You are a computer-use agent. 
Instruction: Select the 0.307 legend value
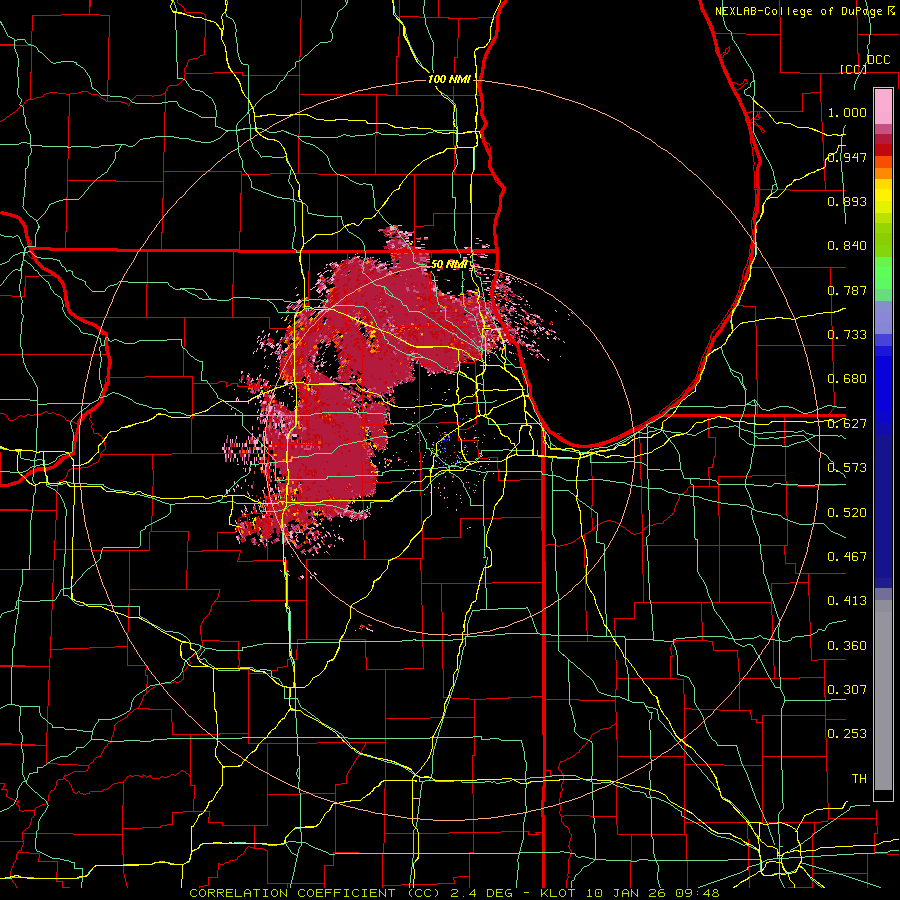click(847, 689)
